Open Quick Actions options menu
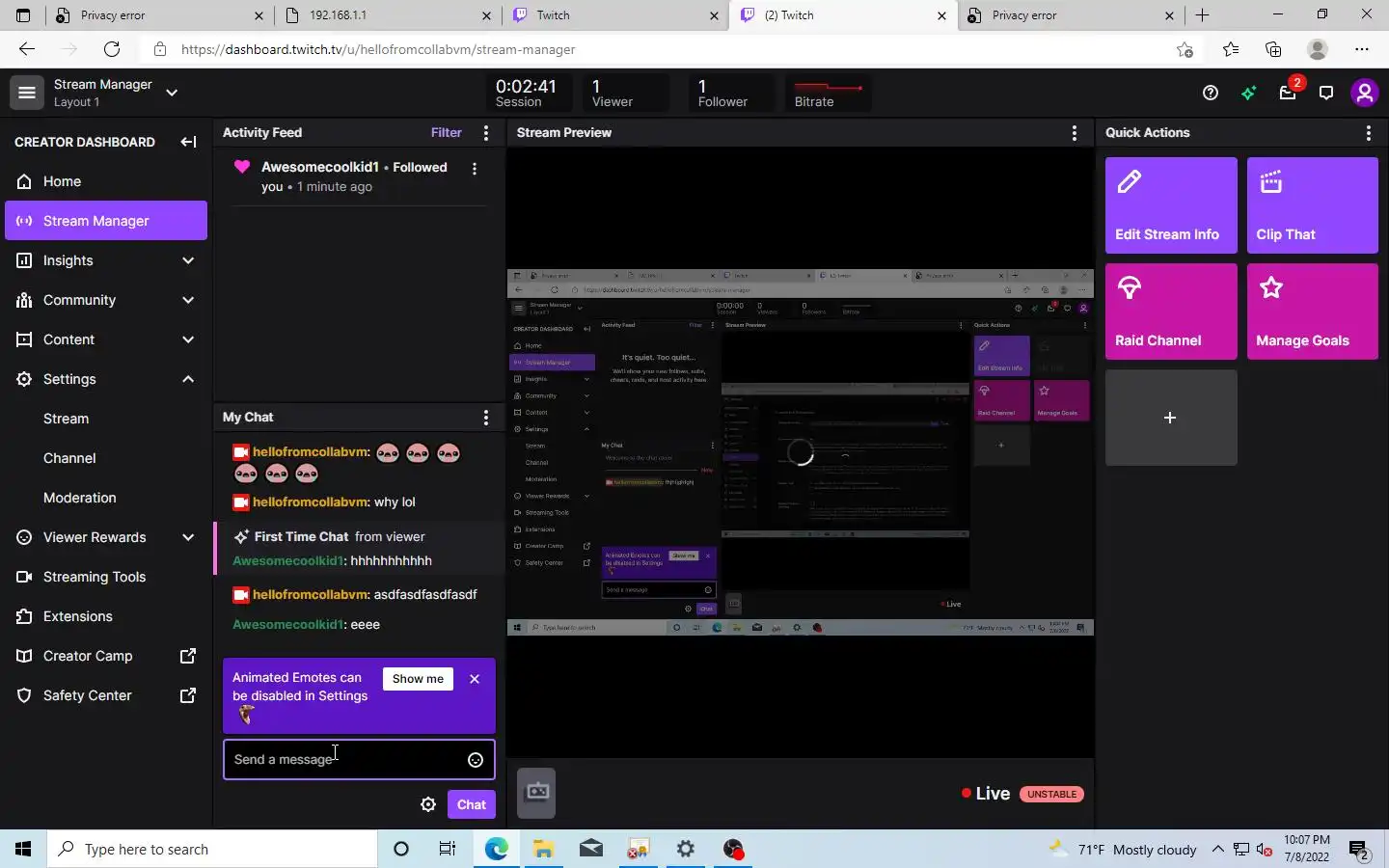The image size is (1389, 868). tap(1369, 133)
